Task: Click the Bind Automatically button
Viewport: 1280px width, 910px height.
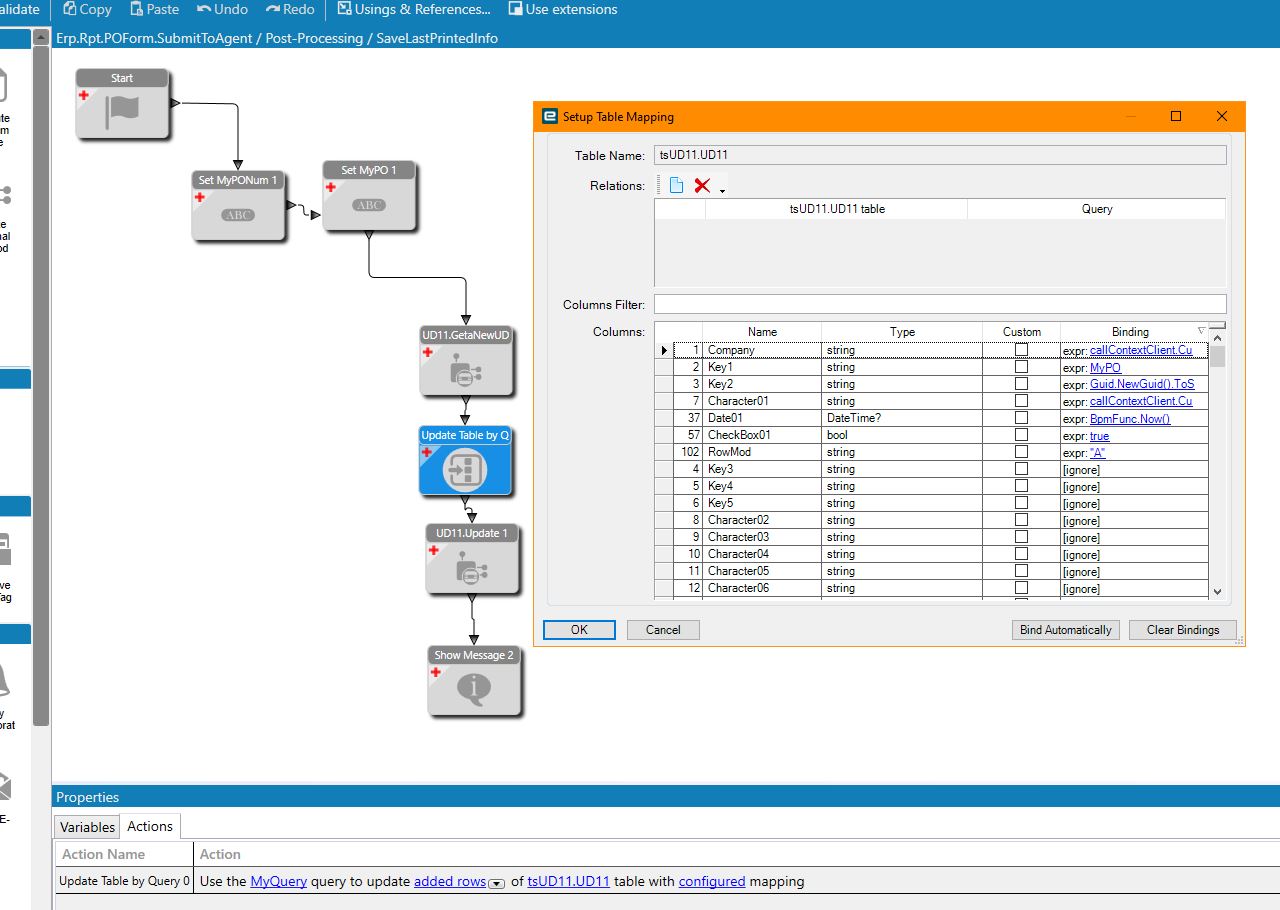Action: tap(1065, 630)
